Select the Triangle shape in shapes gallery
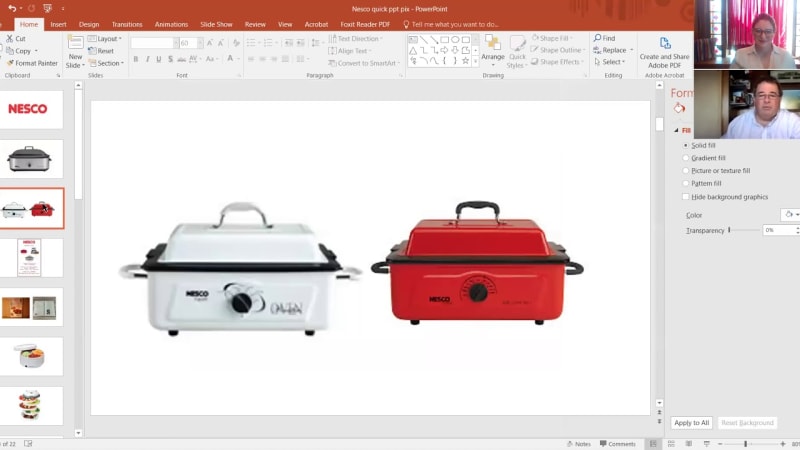800x450 pixels. (x=413, y=50)
